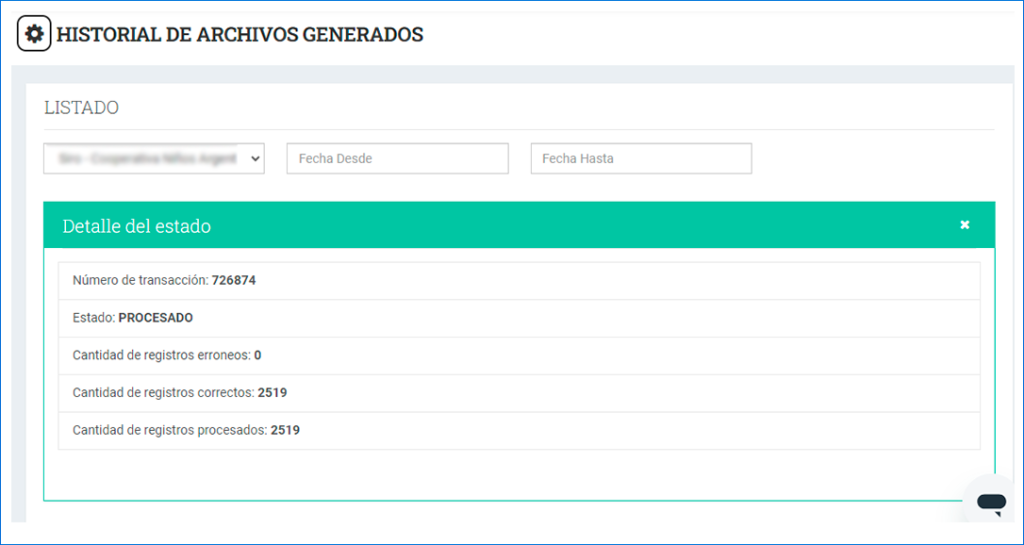This screenshot has height=545, width=1024.
Task: Focus the Fecha Desde date field
Action: click(397, 158)
